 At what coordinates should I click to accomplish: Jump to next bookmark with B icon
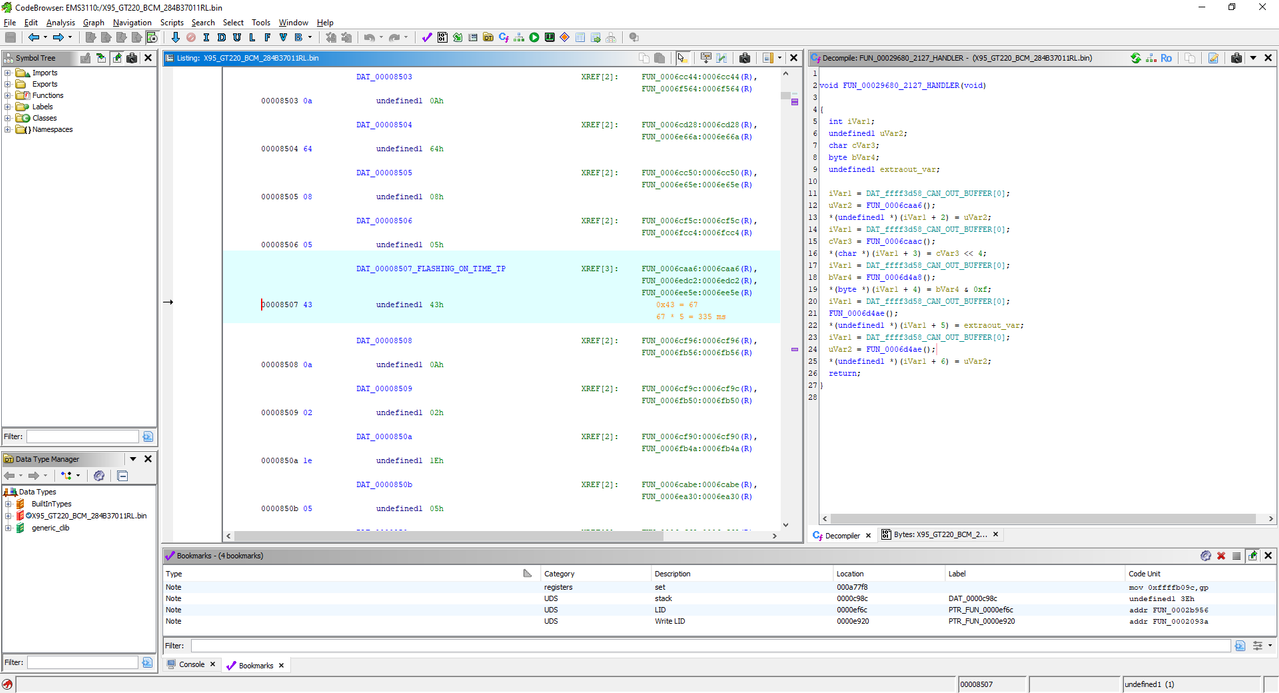coord(298,37)
